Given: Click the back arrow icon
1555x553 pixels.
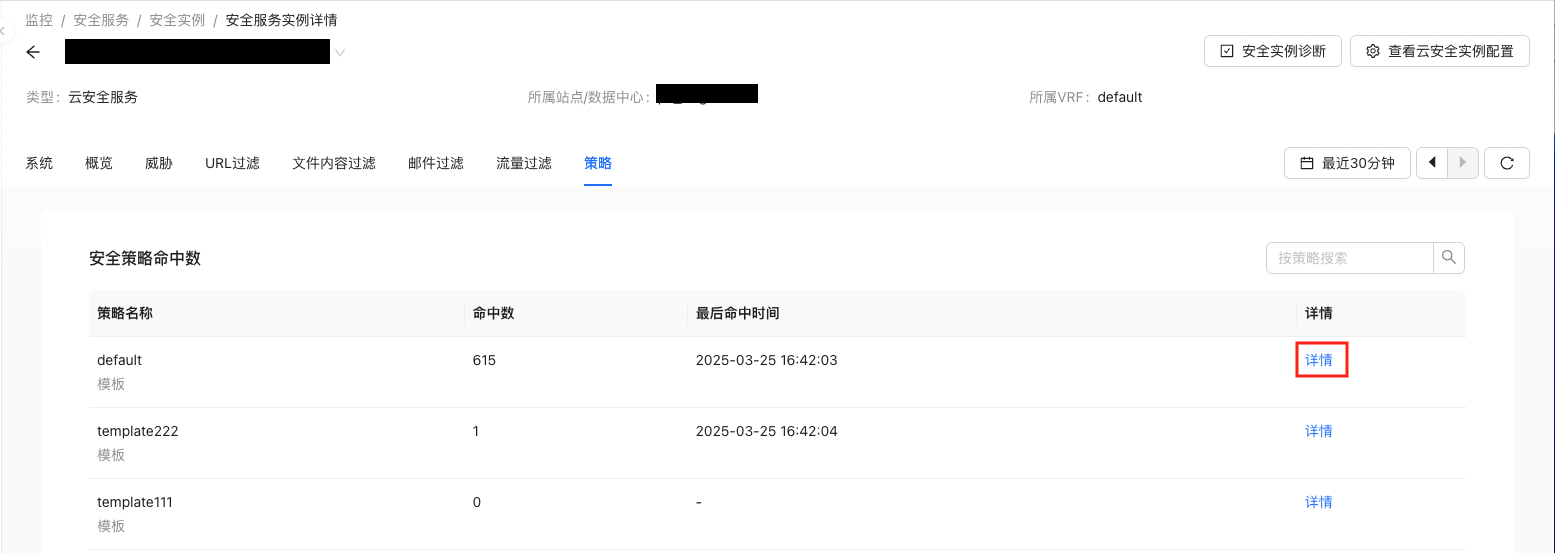Looking at the screenshot, I should pos(33,52).
